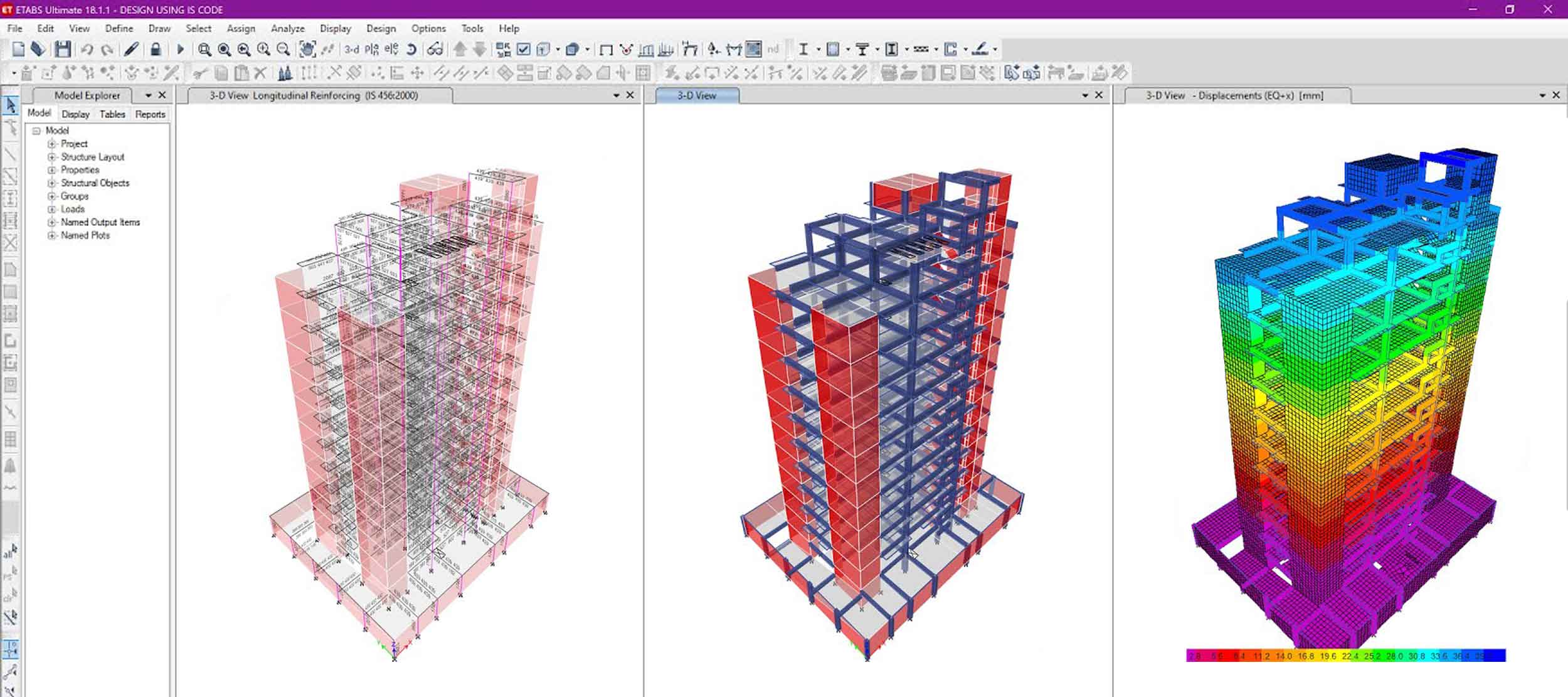
Task: Click the Save model icon
Action: [63, 49]
